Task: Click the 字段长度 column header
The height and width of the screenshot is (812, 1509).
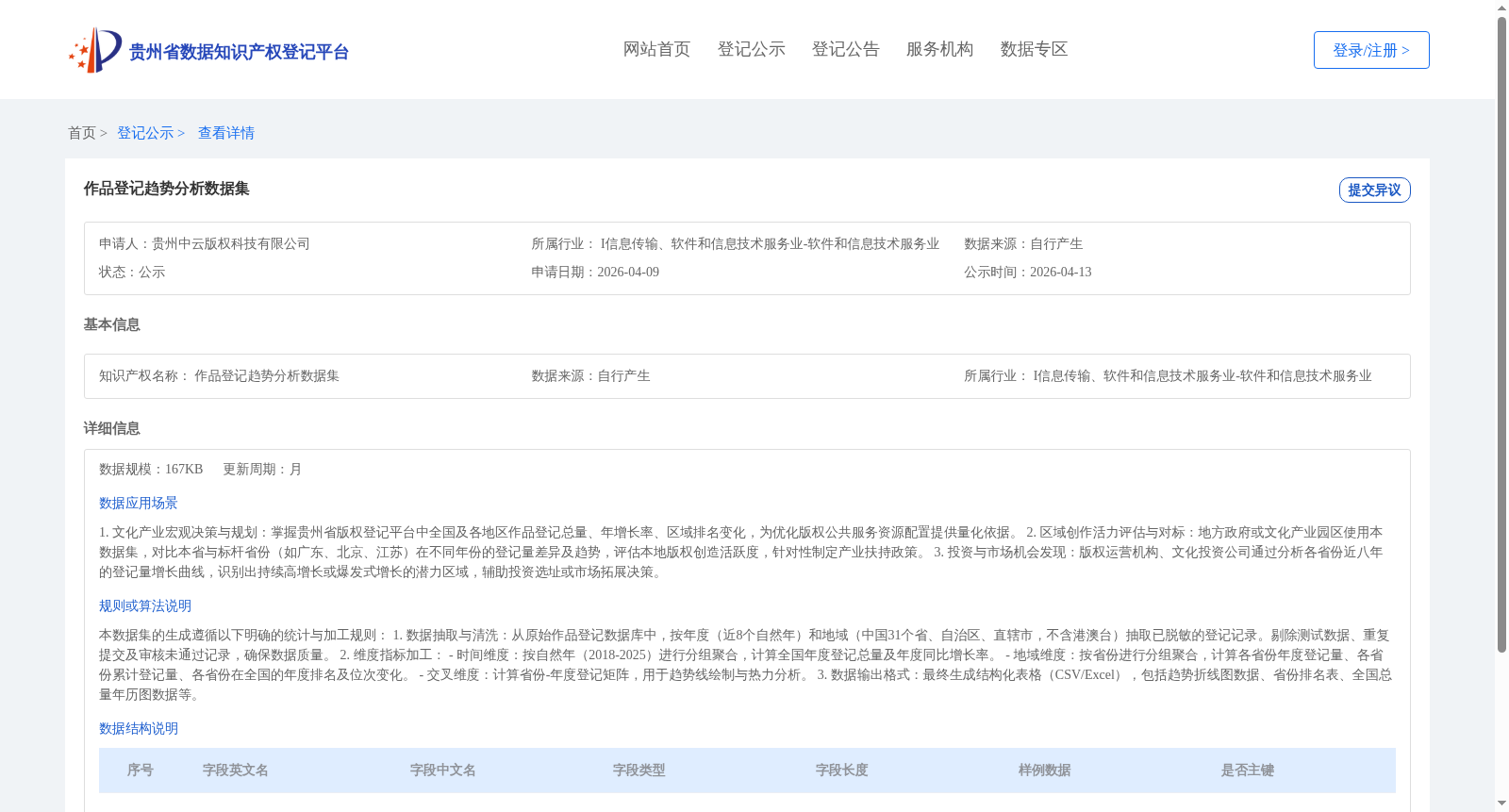Action: click(x=842, y=770)
